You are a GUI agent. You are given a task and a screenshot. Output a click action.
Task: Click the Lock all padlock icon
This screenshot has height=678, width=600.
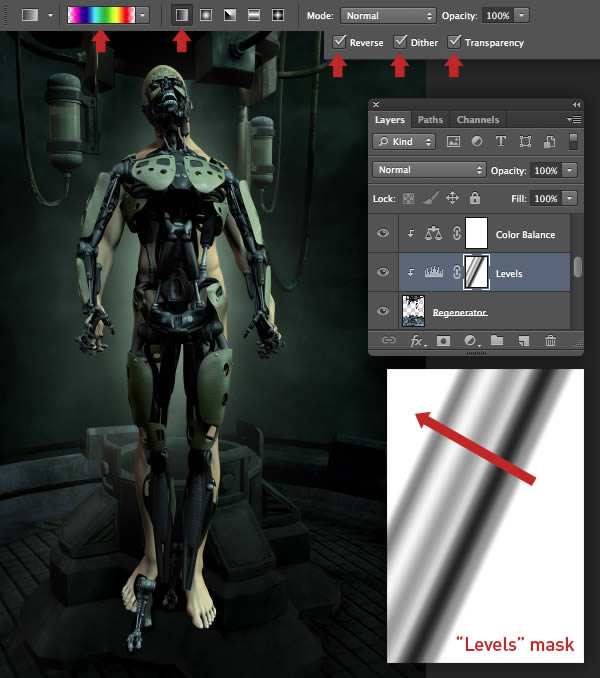tap(475, 198)
